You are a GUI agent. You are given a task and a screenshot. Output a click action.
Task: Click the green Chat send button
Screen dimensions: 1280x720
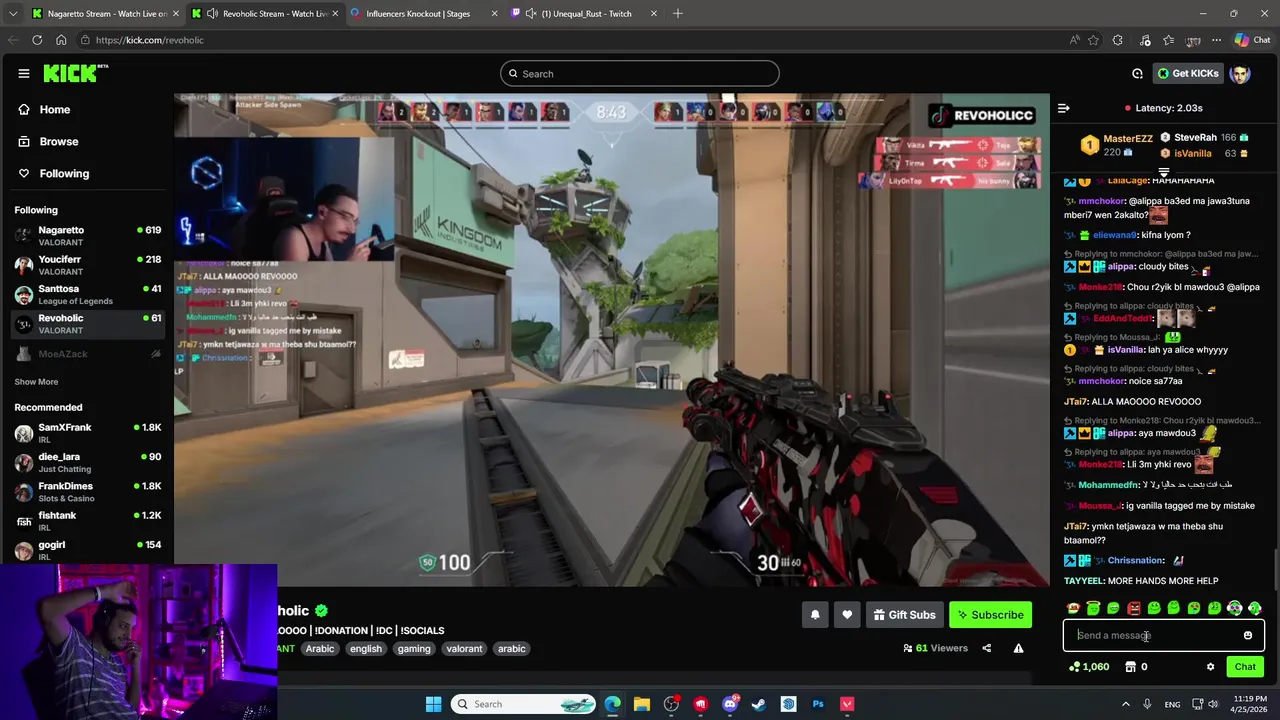pyautogui.click(x=1245, y=667)
